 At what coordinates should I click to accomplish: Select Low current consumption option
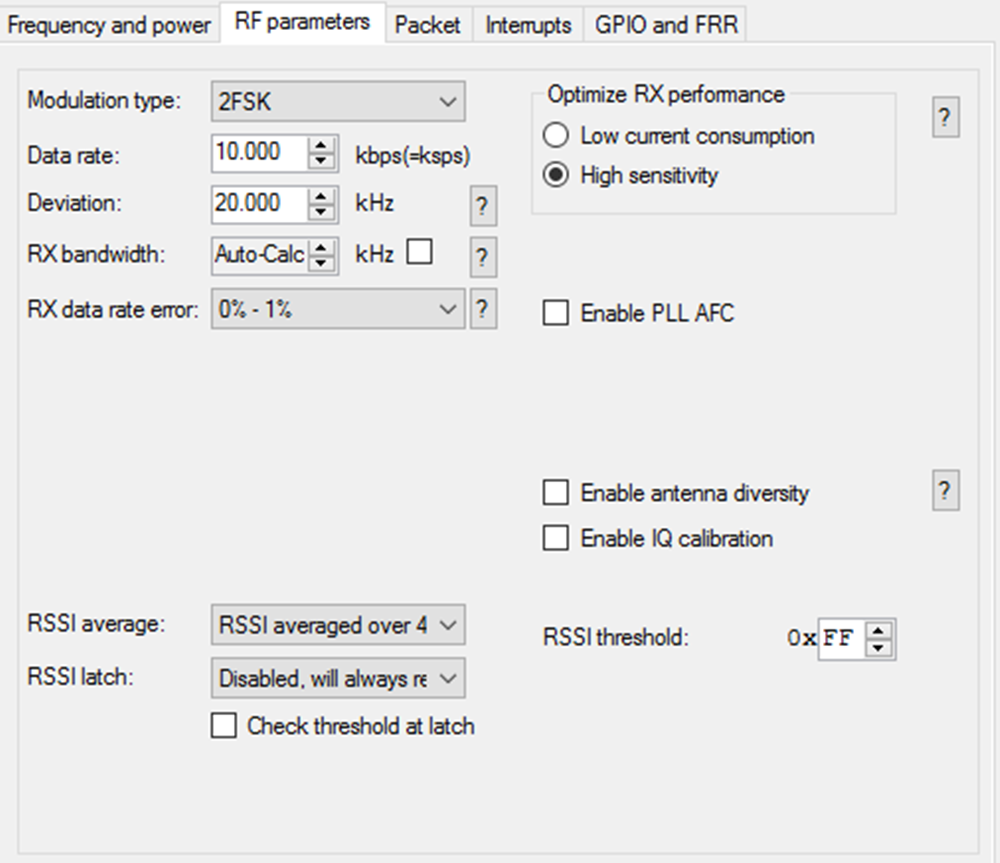(x=554, y=135)
